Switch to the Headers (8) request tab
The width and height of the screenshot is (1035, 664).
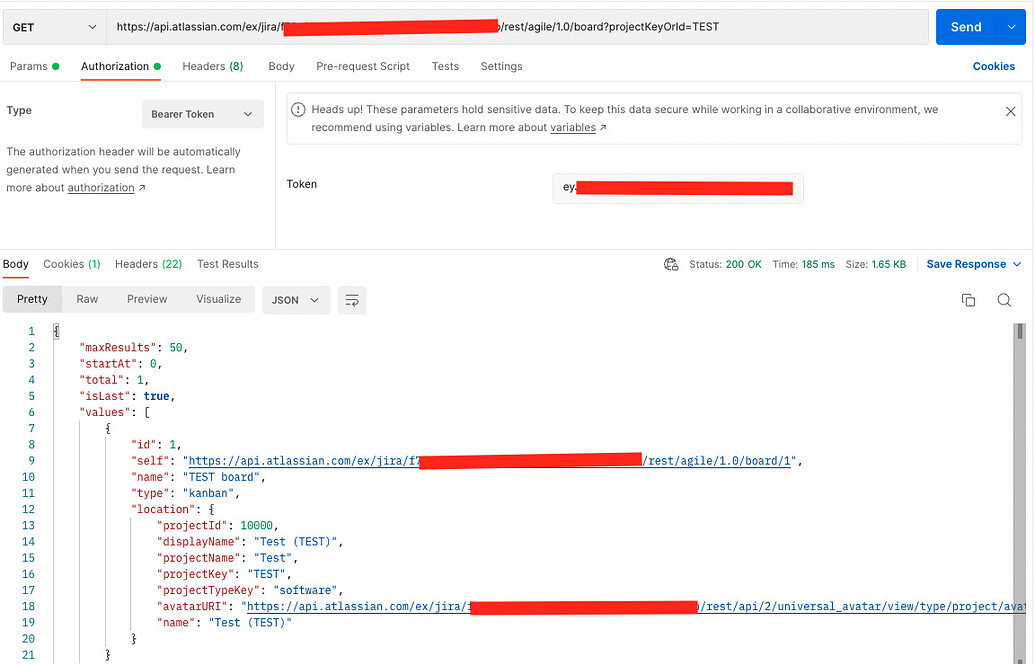pyautogui.click(x=212, y=66)
